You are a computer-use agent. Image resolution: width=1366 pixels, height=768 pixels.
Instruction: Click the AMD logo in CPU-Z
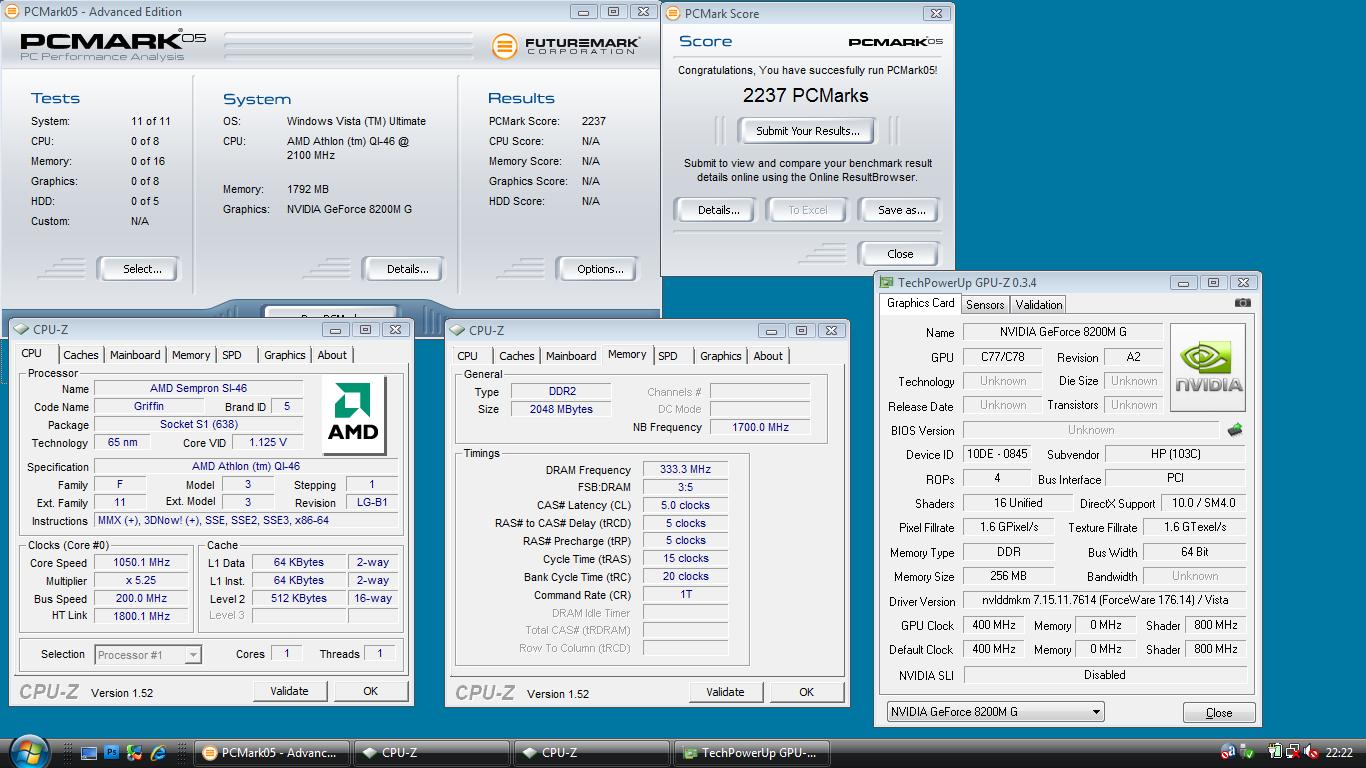(353, 415)
